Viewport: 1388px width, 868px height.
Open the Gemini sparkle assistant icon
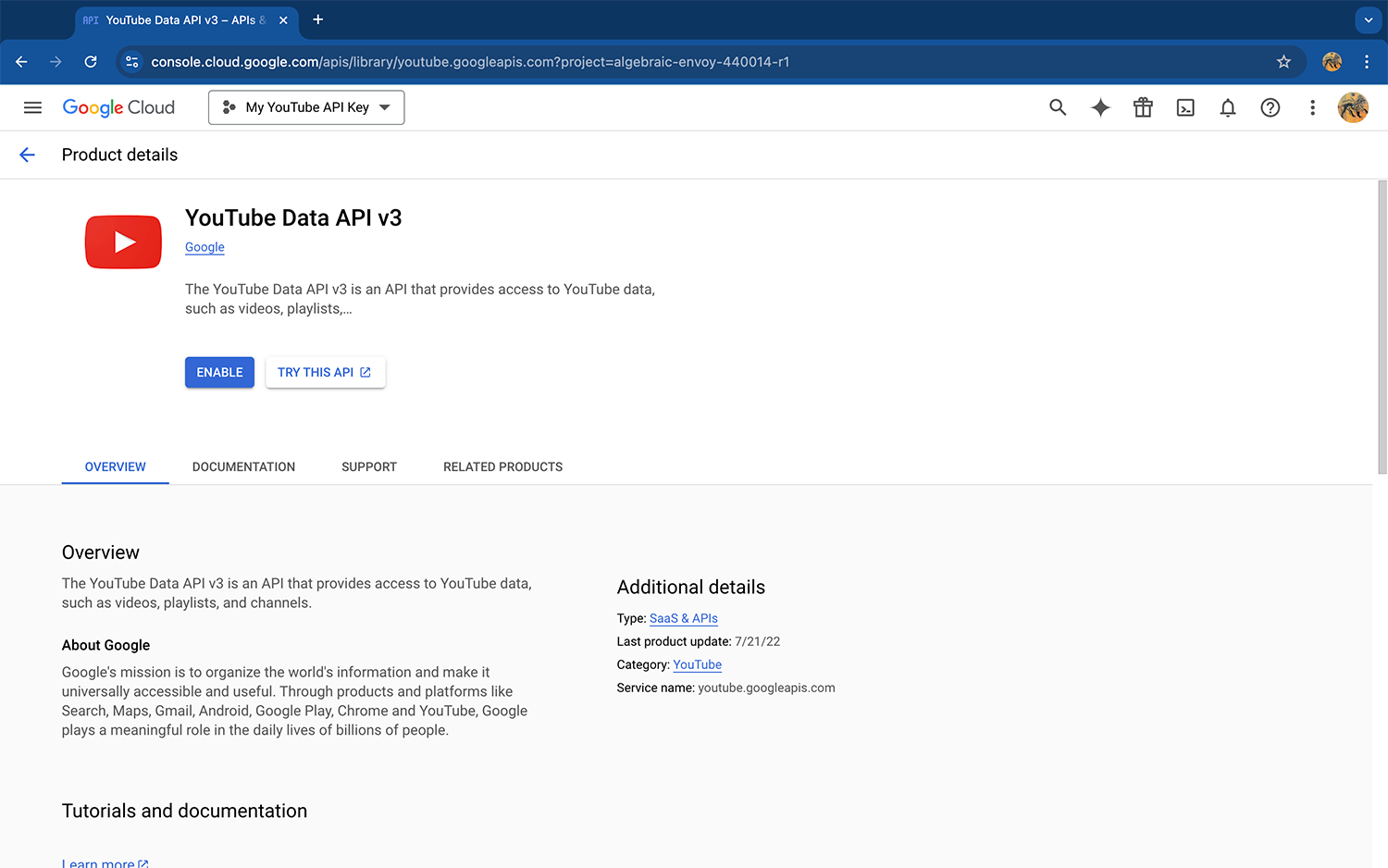[1100, 107]
